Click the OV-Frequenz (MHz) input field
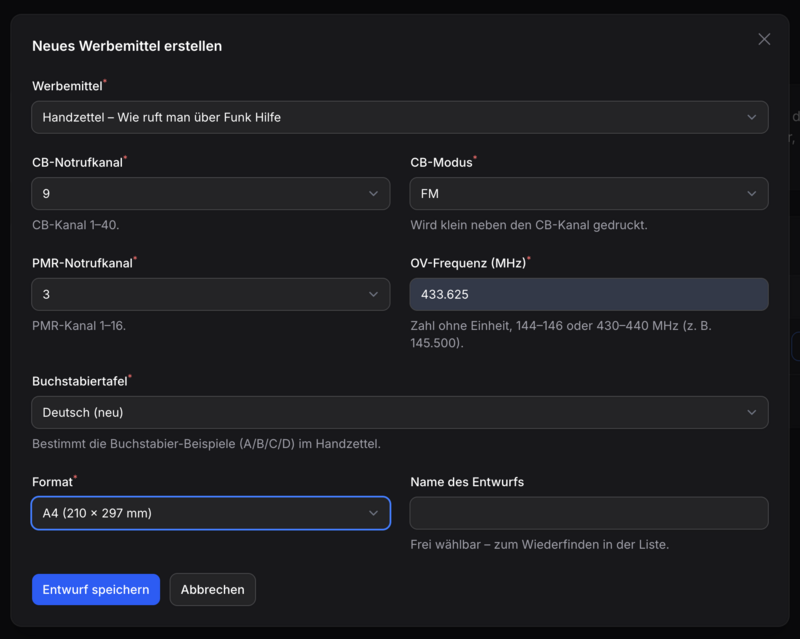 pyautogui.click(x=589, y=294)
